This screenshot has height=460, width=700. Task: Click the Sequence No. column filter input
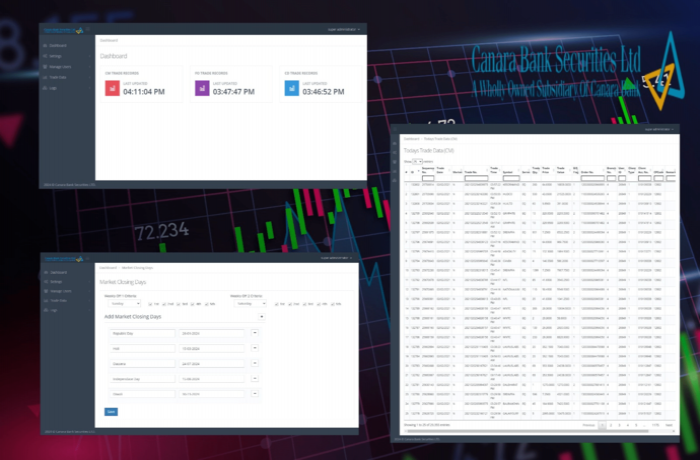pos(428,178)
